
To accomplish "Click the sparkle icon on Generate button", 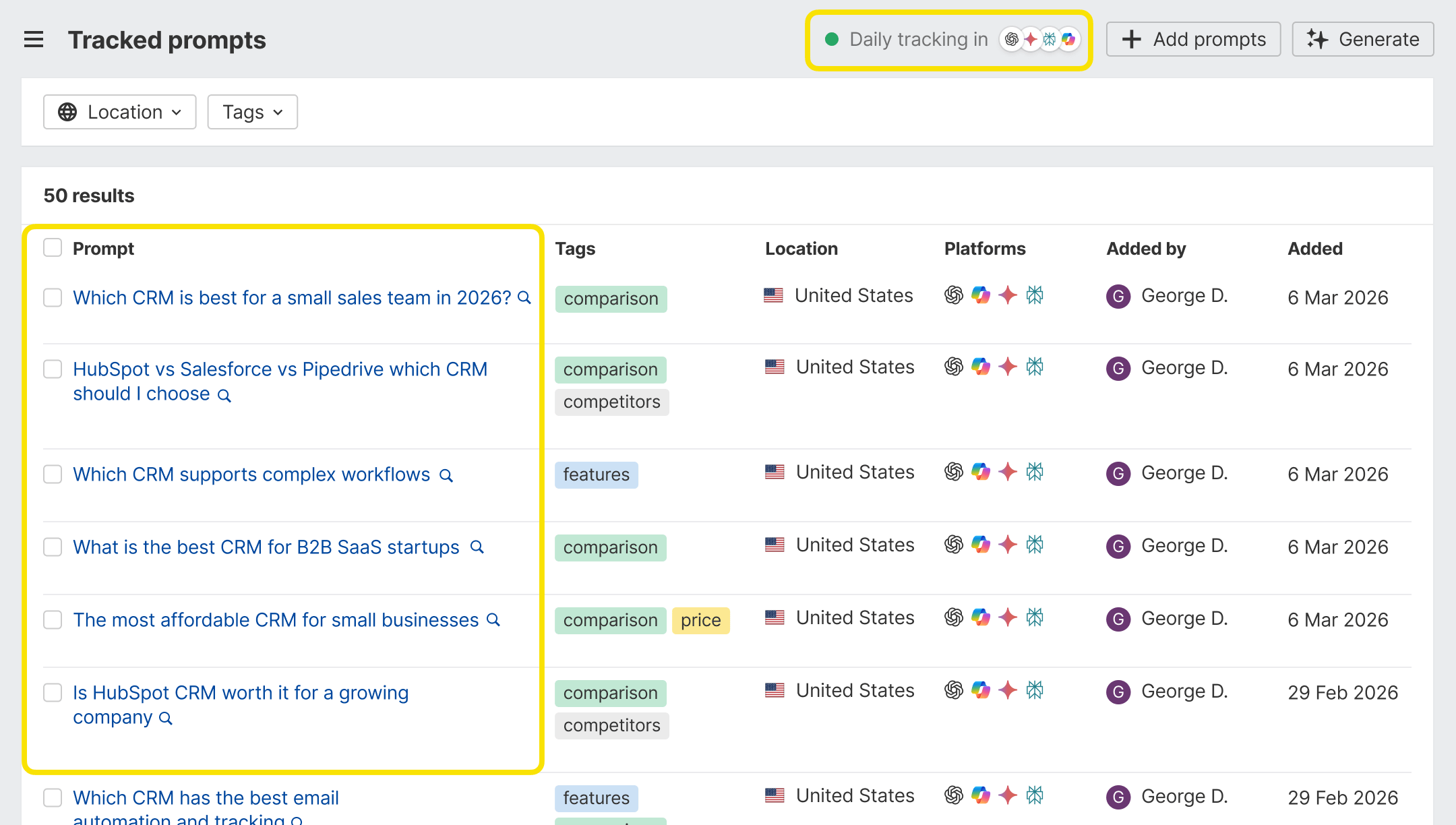I will point(1317,40).
